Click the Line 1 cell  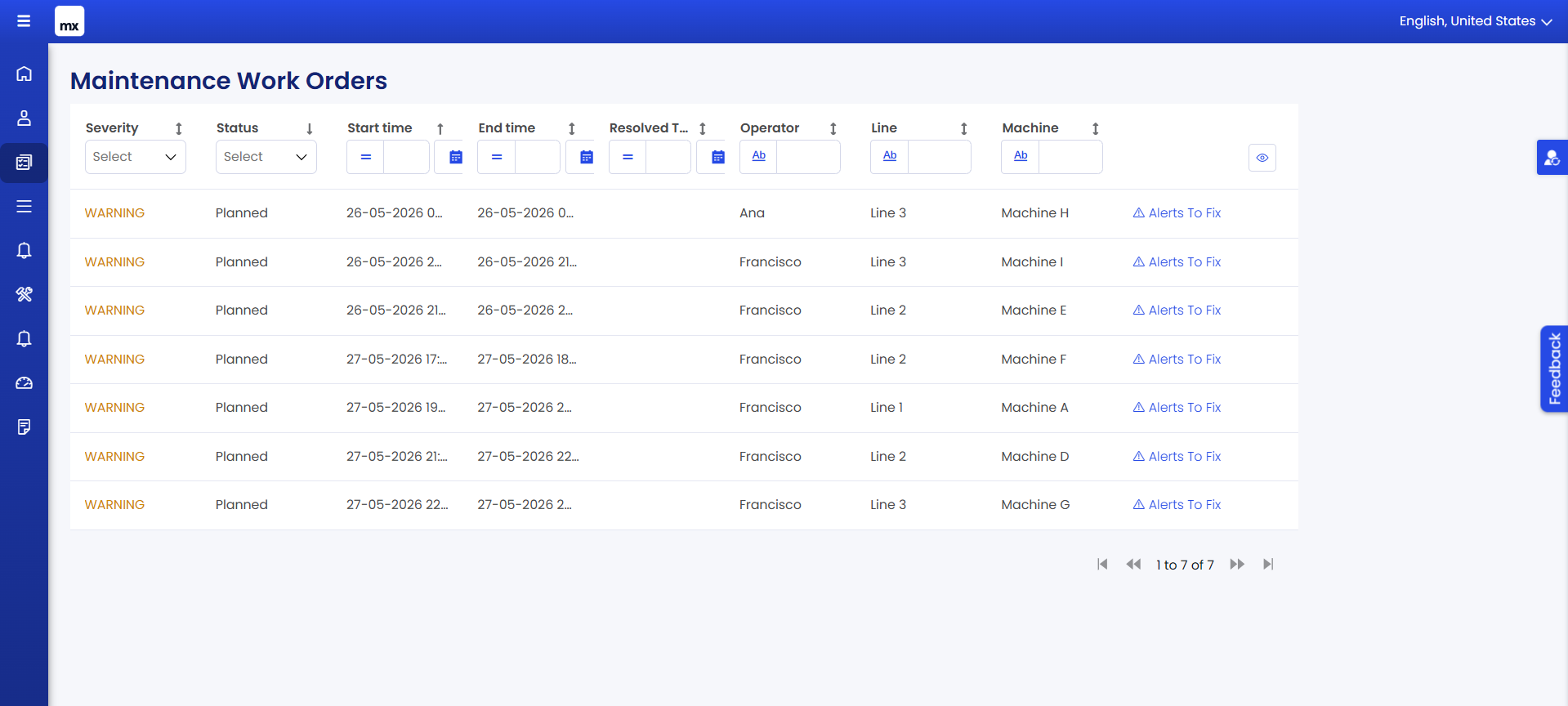pos(887,408)
